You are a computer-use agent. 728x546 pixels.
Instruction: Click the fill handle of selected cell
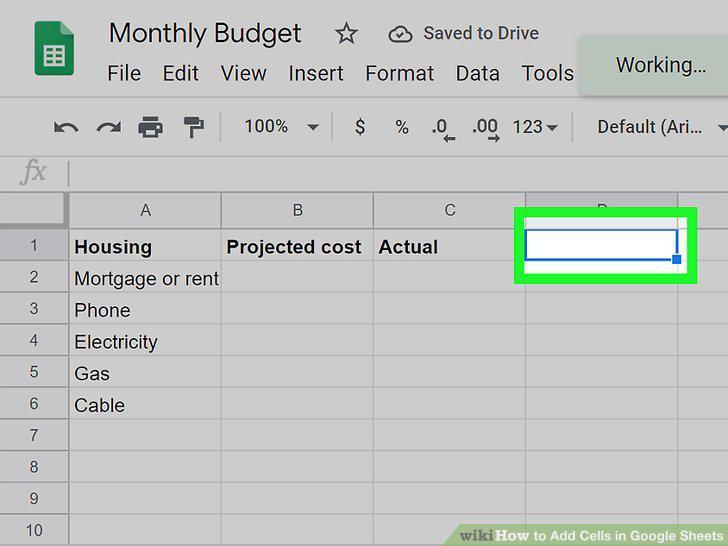point(677,259)
